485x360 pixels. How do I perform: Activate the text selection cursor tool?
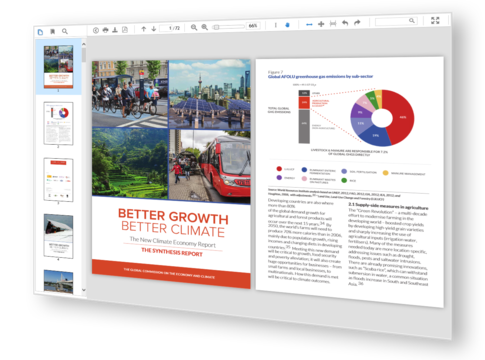click(275, 25)
